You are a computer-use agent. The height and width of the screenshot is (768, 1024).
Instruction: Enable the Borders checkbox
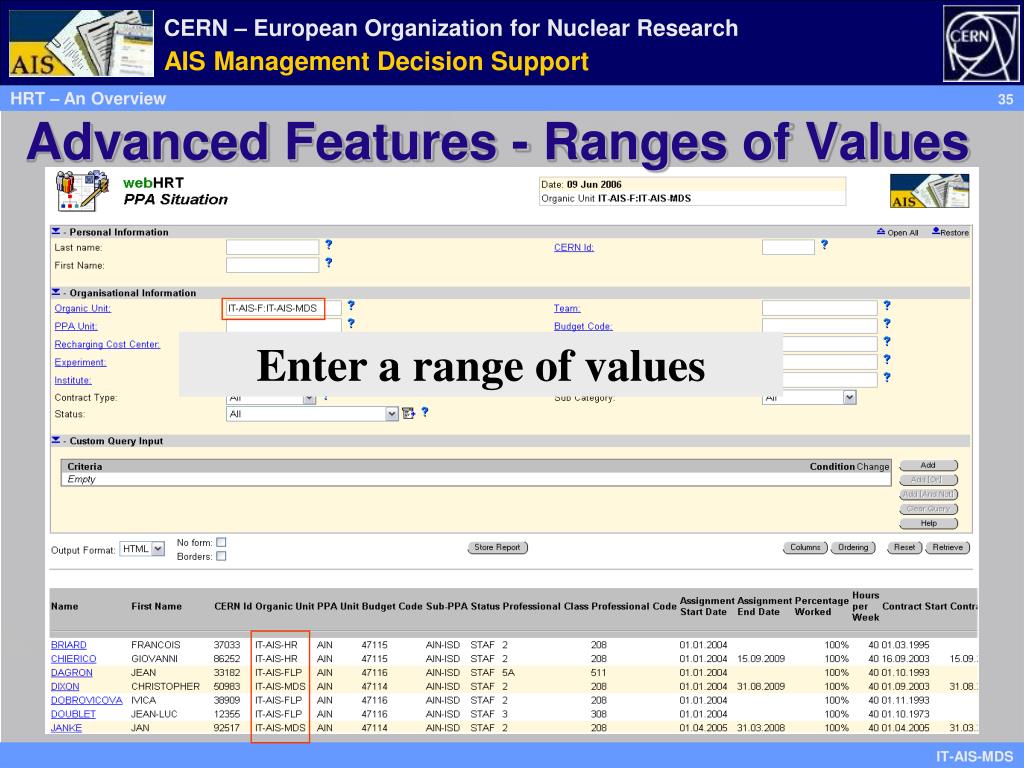point(221,556)
